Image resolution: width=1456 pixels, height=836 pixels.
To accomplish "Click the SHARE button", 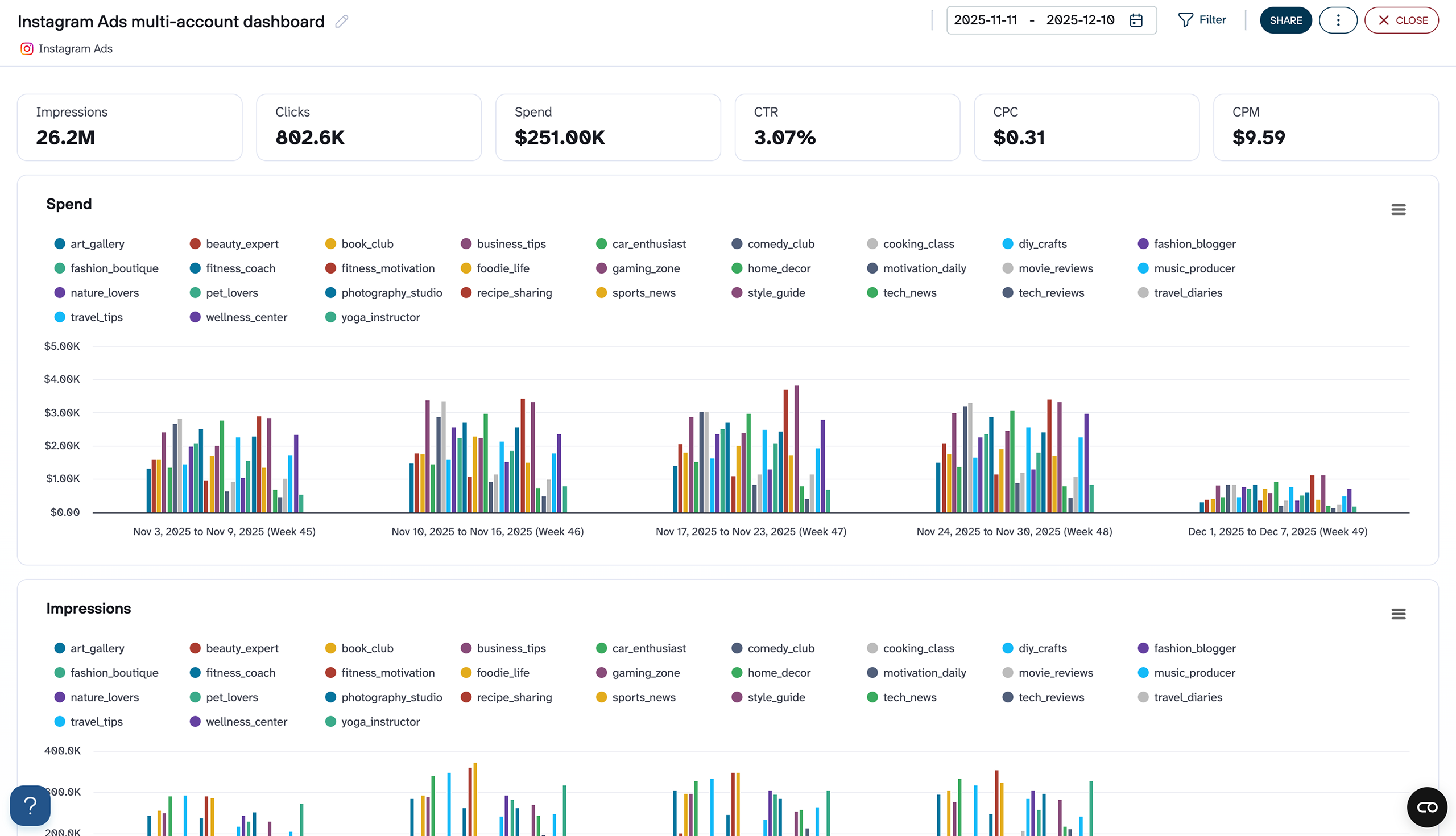I will 1286,19.
